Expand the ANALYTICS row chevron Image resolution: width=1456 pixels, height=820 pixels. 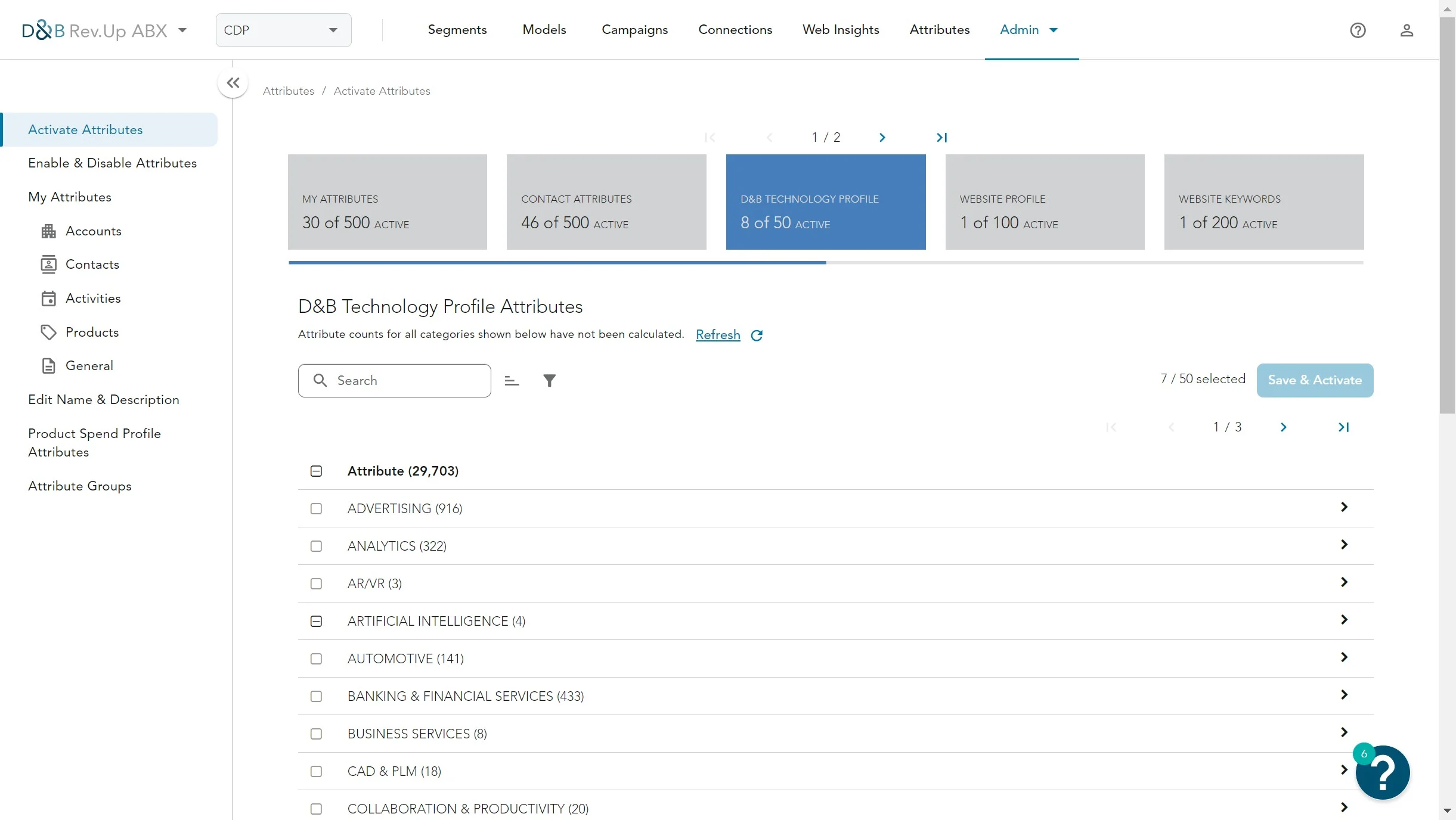coord(1344,545)
